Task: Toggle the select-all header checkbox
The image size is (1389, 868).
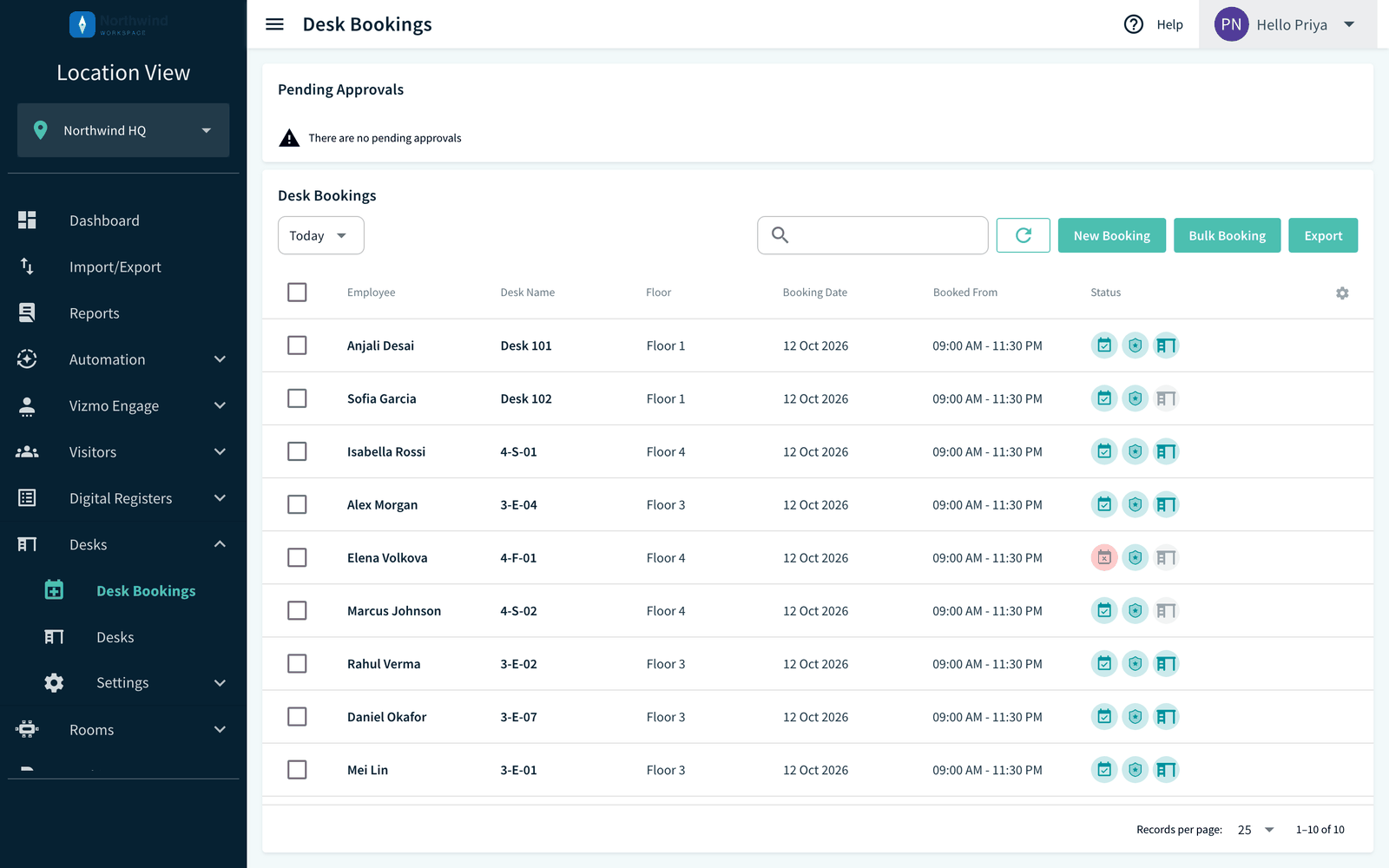Action: 297,293
